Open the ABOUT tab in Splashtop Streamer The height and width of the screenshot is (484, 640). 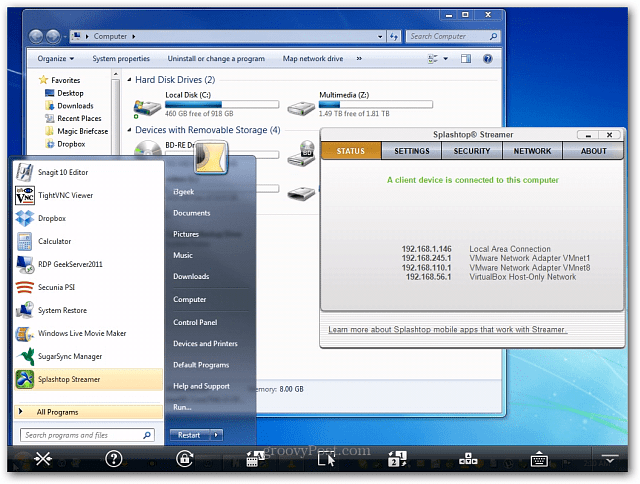(x=593, y=151)
